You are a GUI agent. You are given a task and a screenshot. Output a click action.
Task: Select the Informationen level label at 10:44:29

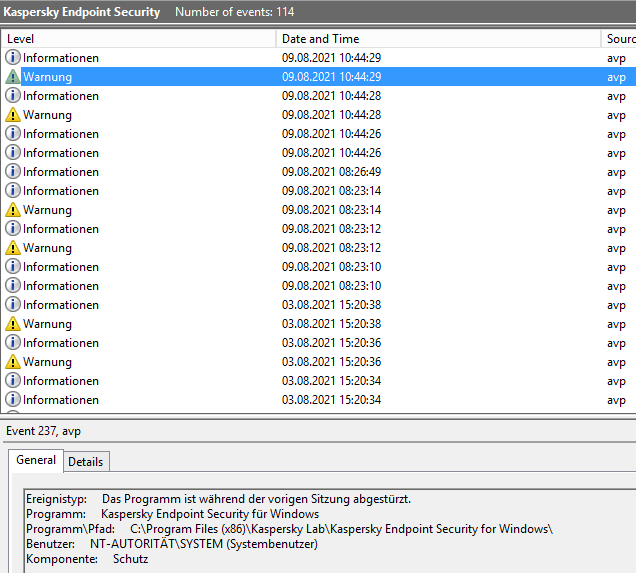pyautogui.click(x=61, y=58)
